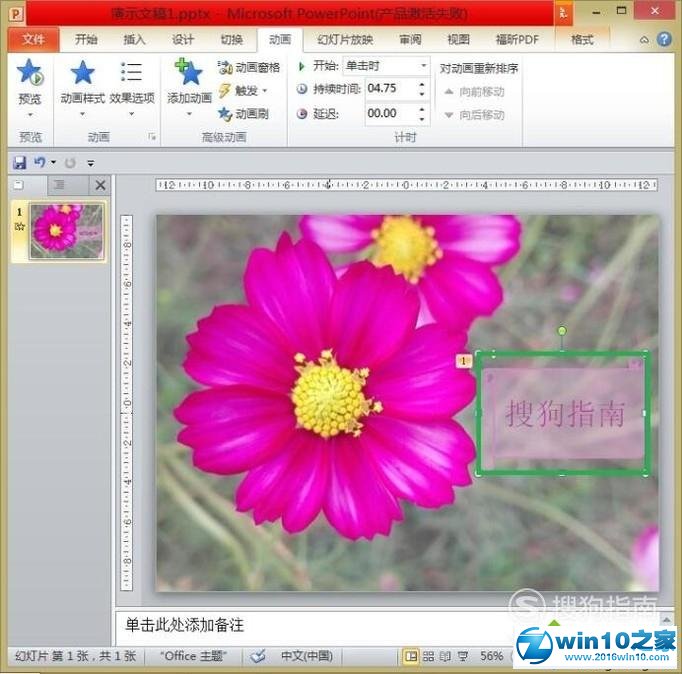
Task: Switch to Slide Sorter view in status bar
Action: (x=429, y=656)
